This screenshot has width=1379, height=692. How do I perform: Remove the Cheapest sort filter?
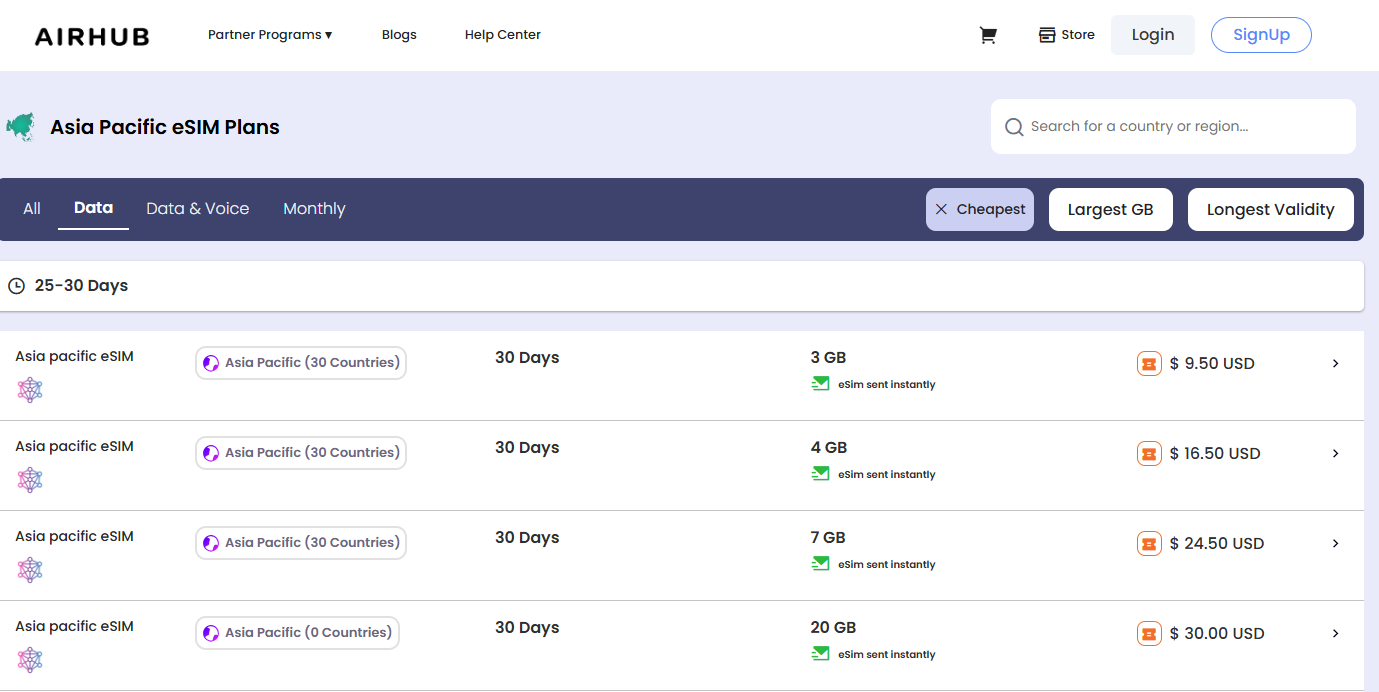click(x=941, y=210)
